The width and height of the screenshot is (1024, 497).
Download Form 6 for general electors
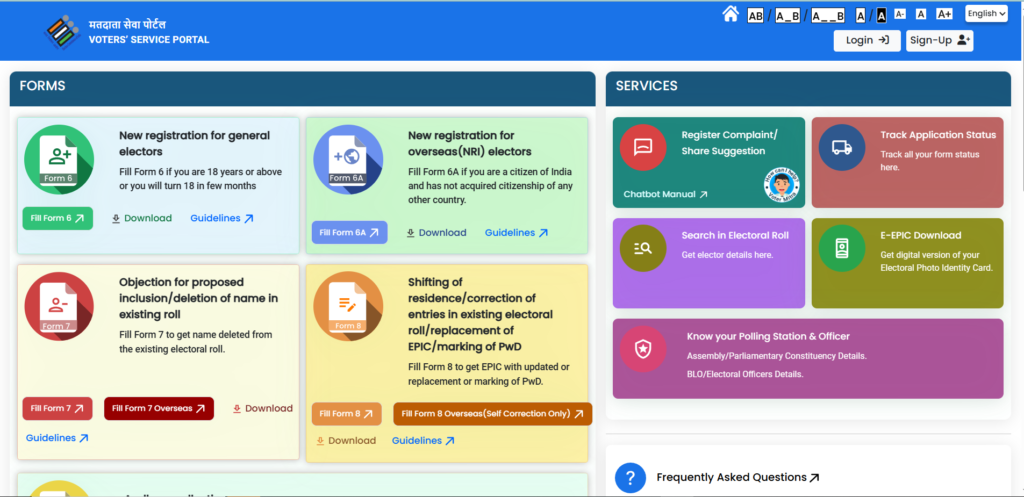tap(142, 219)
